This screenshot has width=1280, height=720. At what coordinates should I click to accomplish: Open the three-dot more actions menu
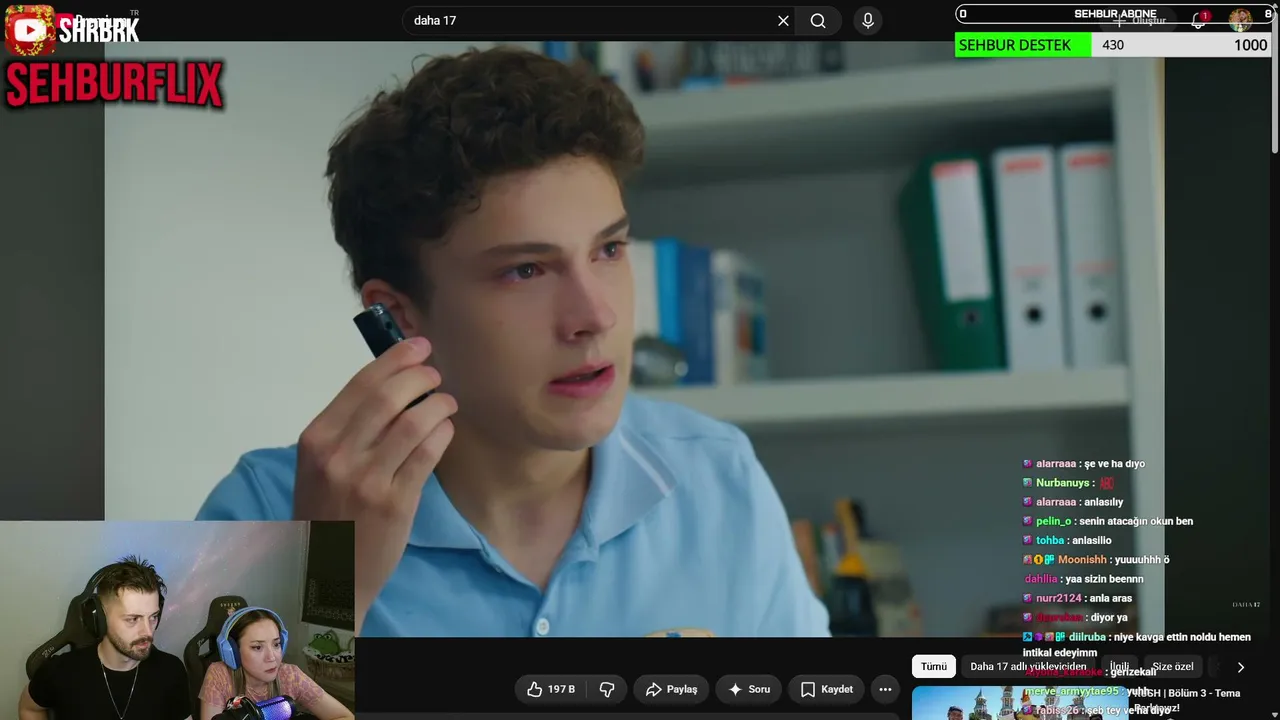[x=885, y=689]
